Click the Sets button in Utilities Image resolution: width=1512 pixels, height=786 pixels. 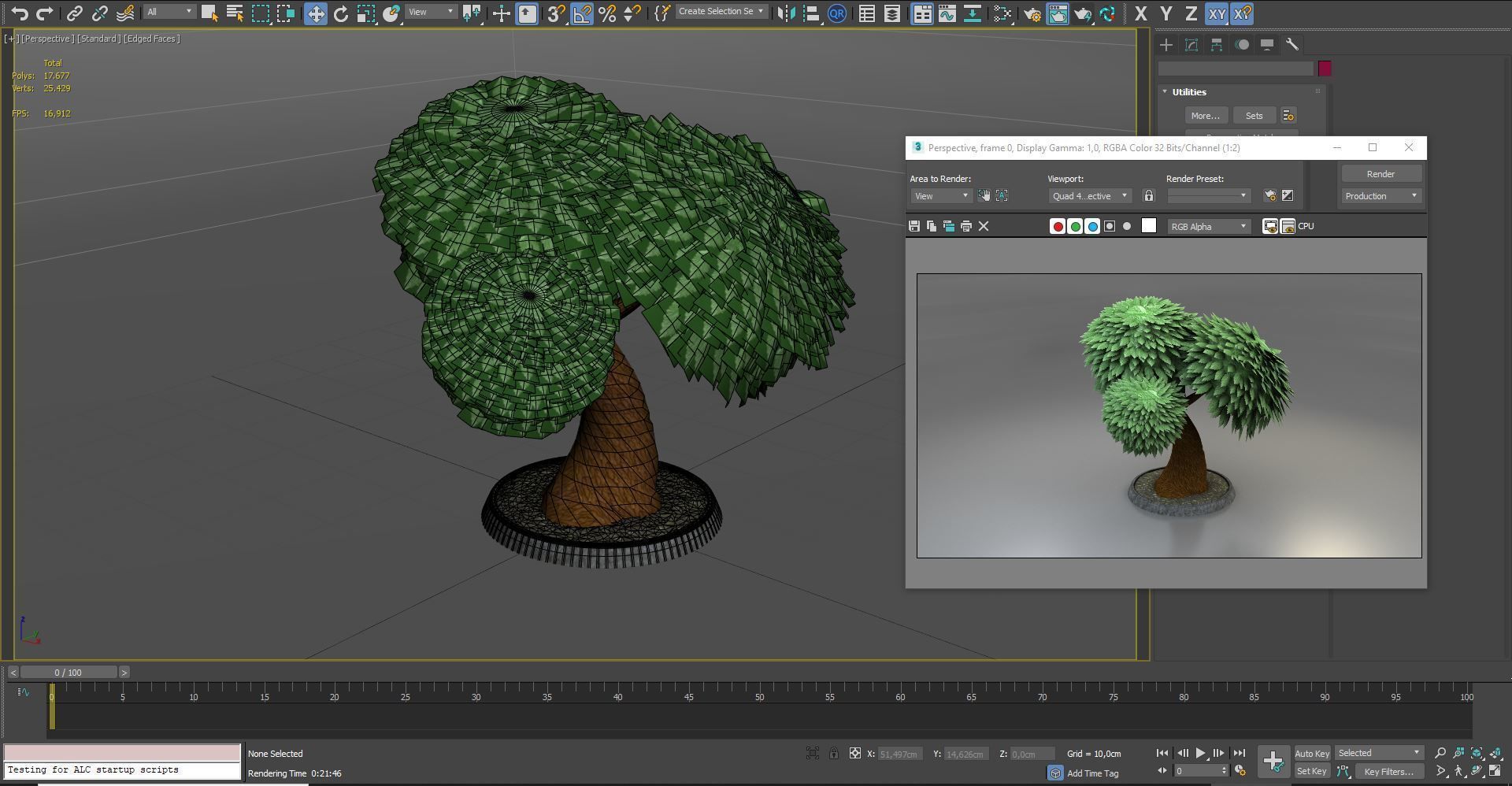coord(1254,116)
